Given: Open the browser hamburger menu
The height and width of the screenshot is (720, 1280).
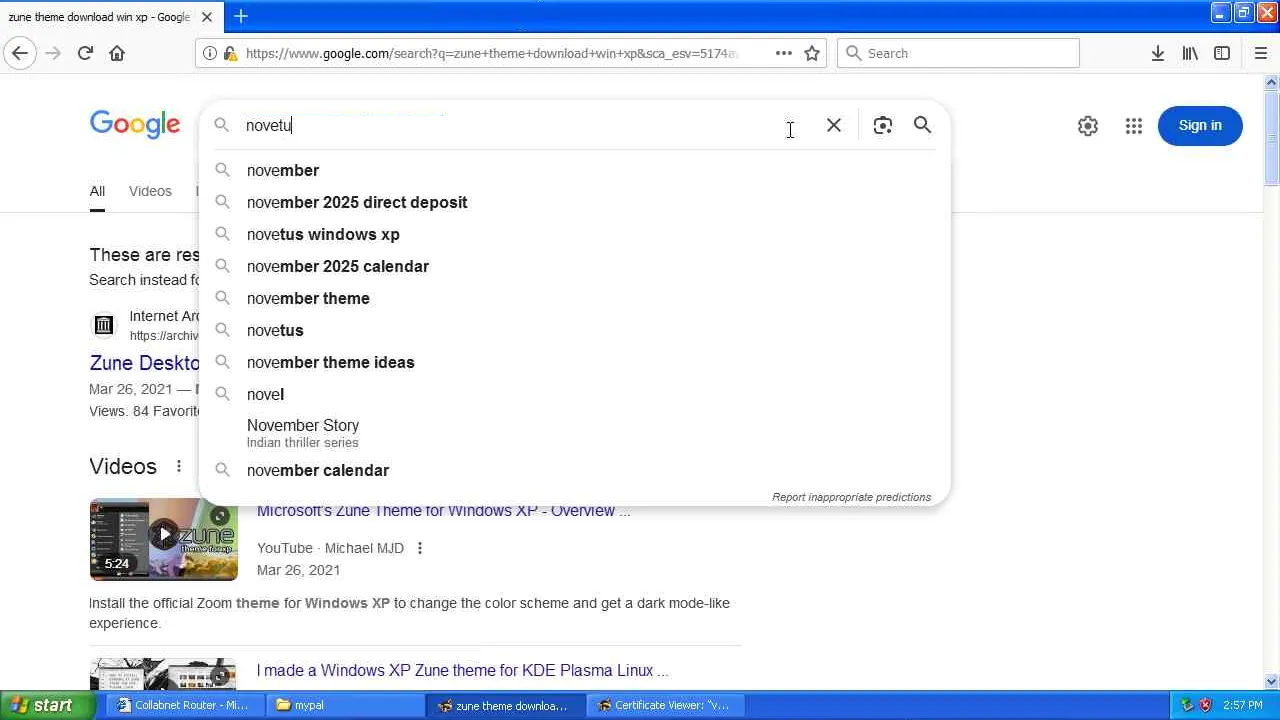Looking at the screenshot, I should tap(1261, 53).
